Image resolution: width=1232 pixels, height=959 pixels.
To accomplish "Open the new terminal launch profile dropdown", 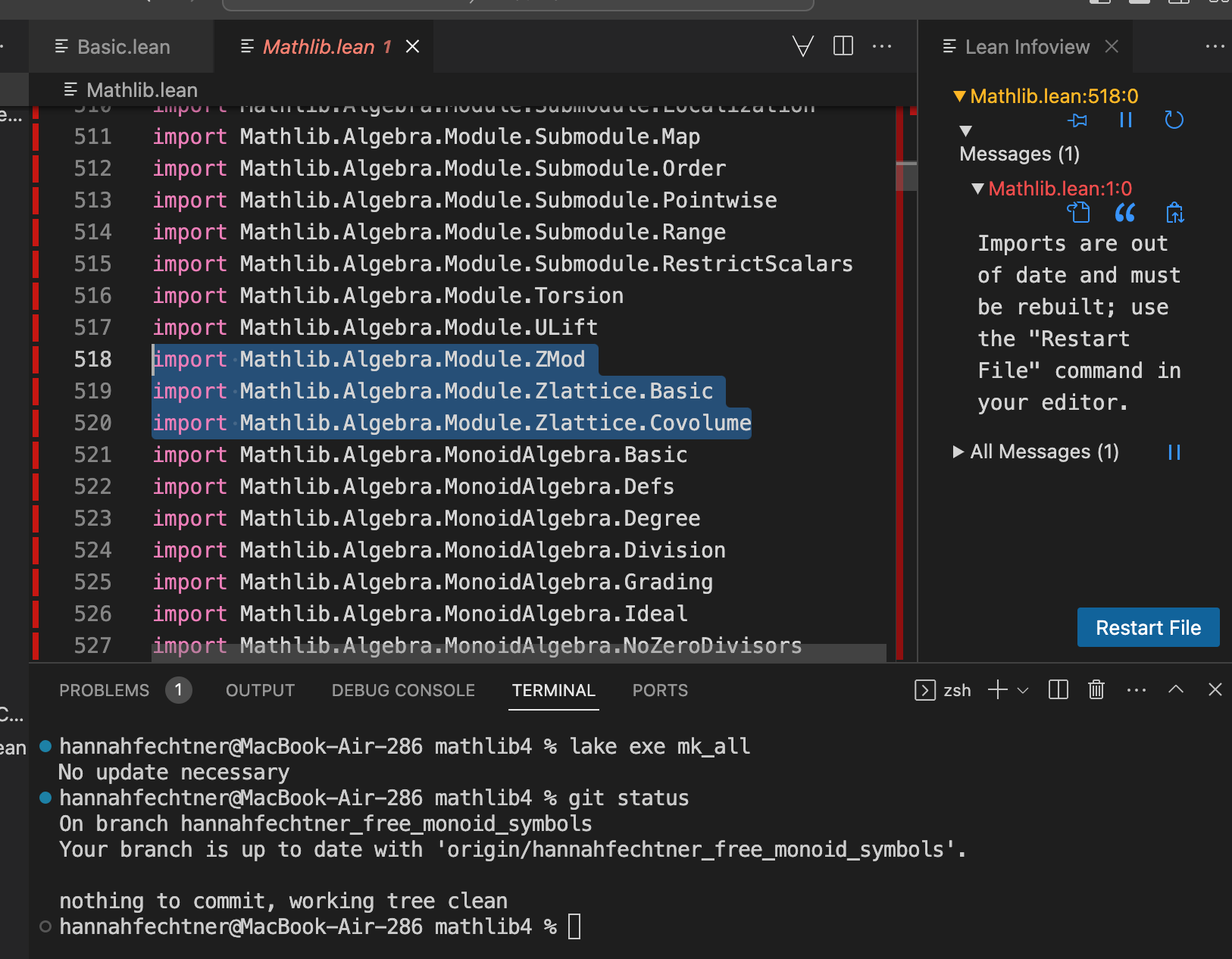I will 1023,690.
